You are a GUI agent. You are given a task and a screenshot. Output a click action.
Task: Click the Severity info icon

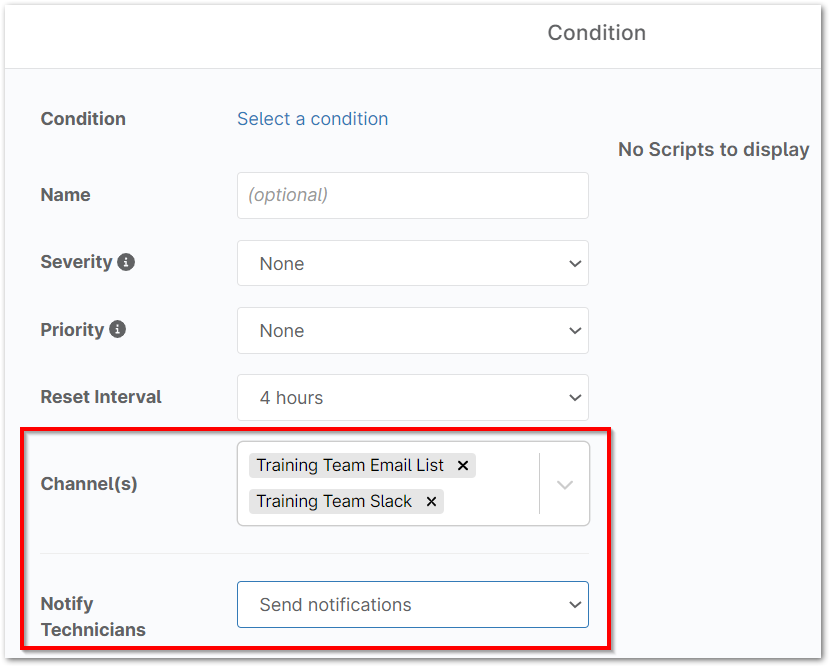pos(126,262)
